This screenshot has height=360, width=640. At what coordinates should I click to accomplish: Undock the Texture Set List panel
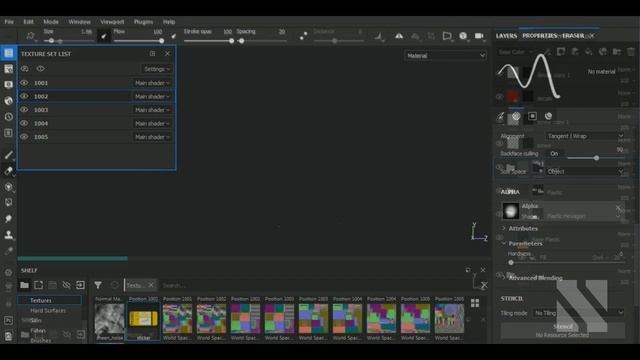pyautogui.click(x=152, y=53)
